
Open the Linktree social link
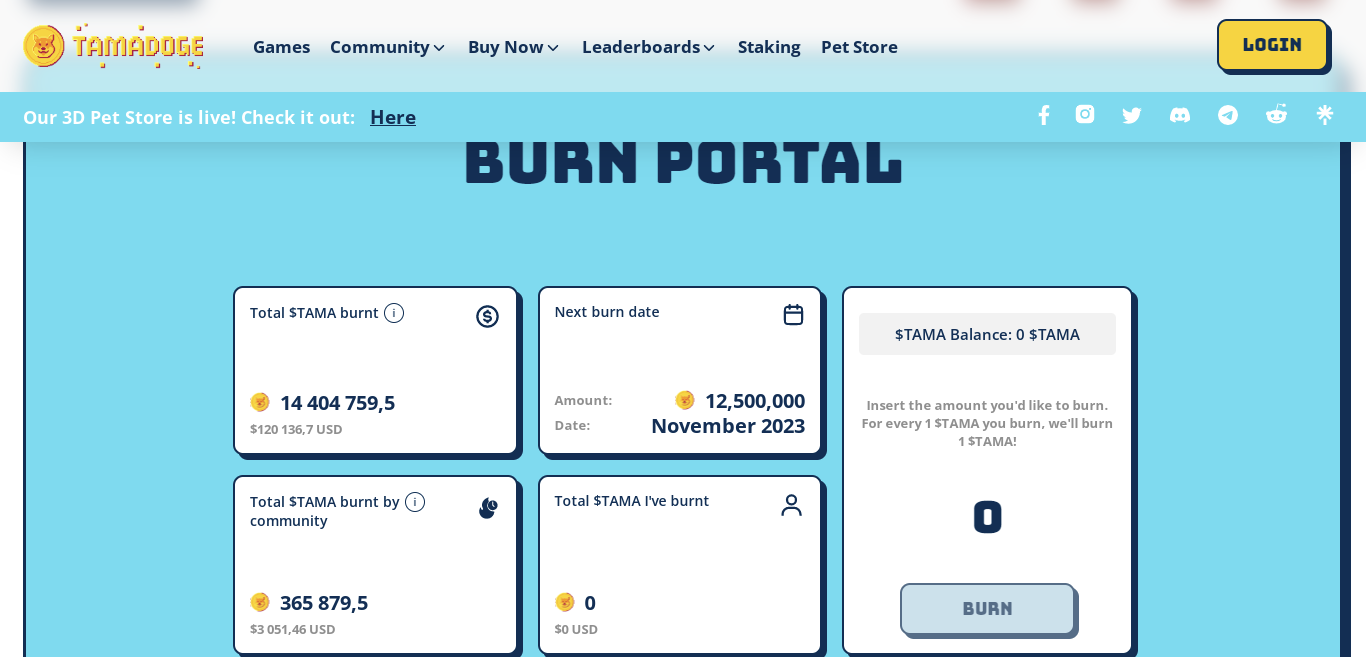(x=1325, y=115)
